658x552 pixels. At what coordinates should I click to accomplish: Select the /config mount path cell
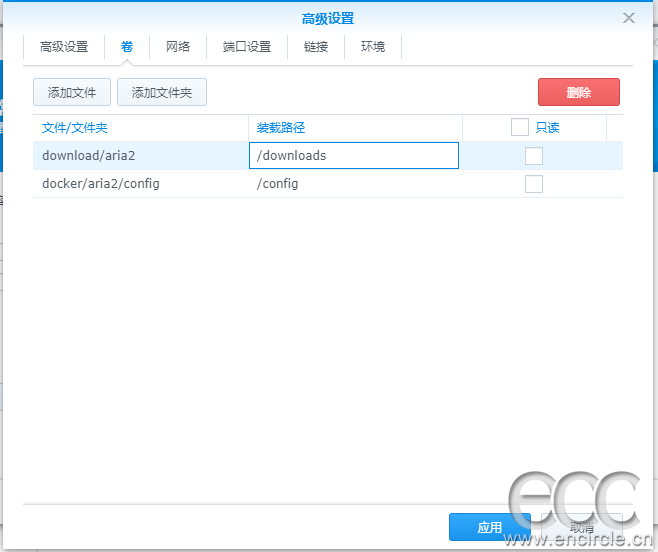[x=353, y=184]
